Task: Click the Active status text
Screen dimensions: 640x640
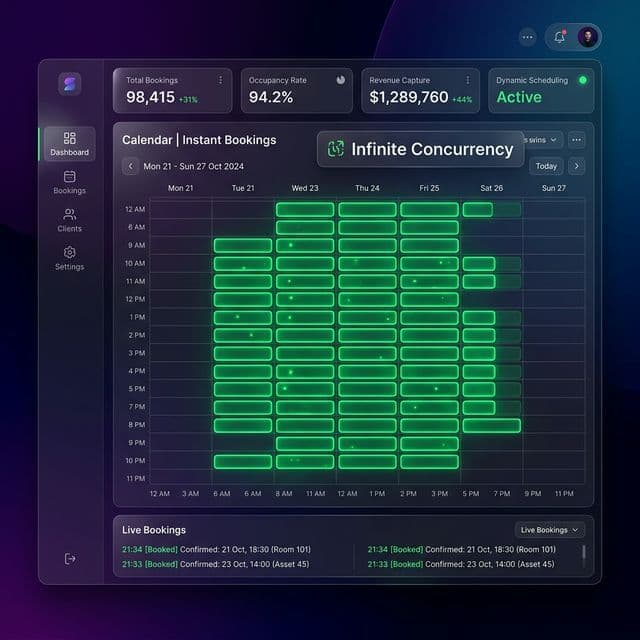Action: pos(519,97)
